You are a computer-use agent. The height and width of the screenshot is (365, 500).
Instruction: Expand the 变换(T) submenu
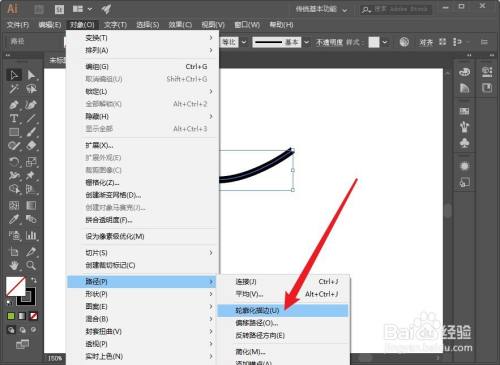[143, 38]
